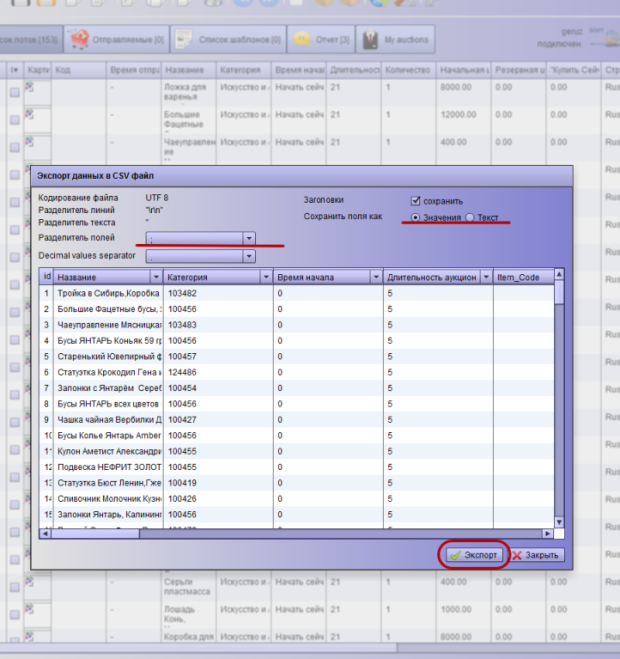
Task: Click the id column header
Action: point(46,277)
